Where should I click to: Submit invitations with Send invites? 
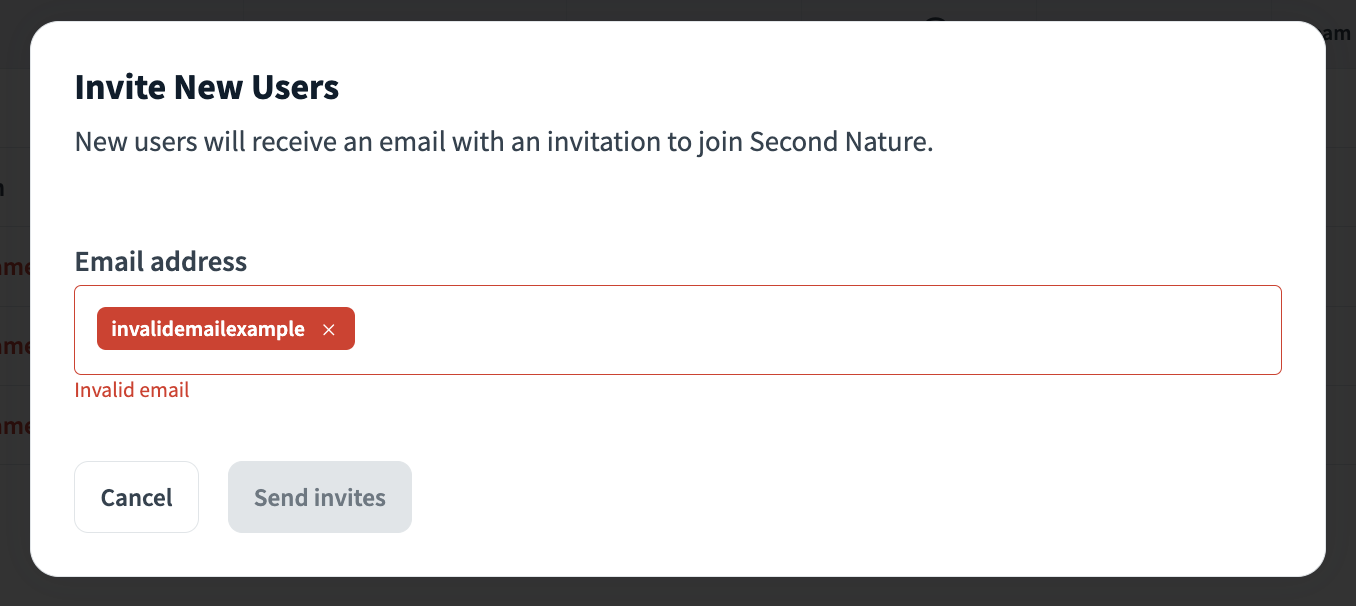pyautogui.click(x=320, y=497)
